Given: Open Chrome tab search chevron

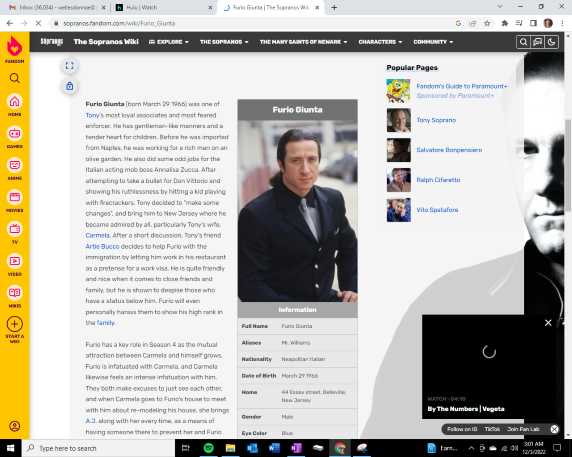Looking at the screenshot, I should point(500,7).
